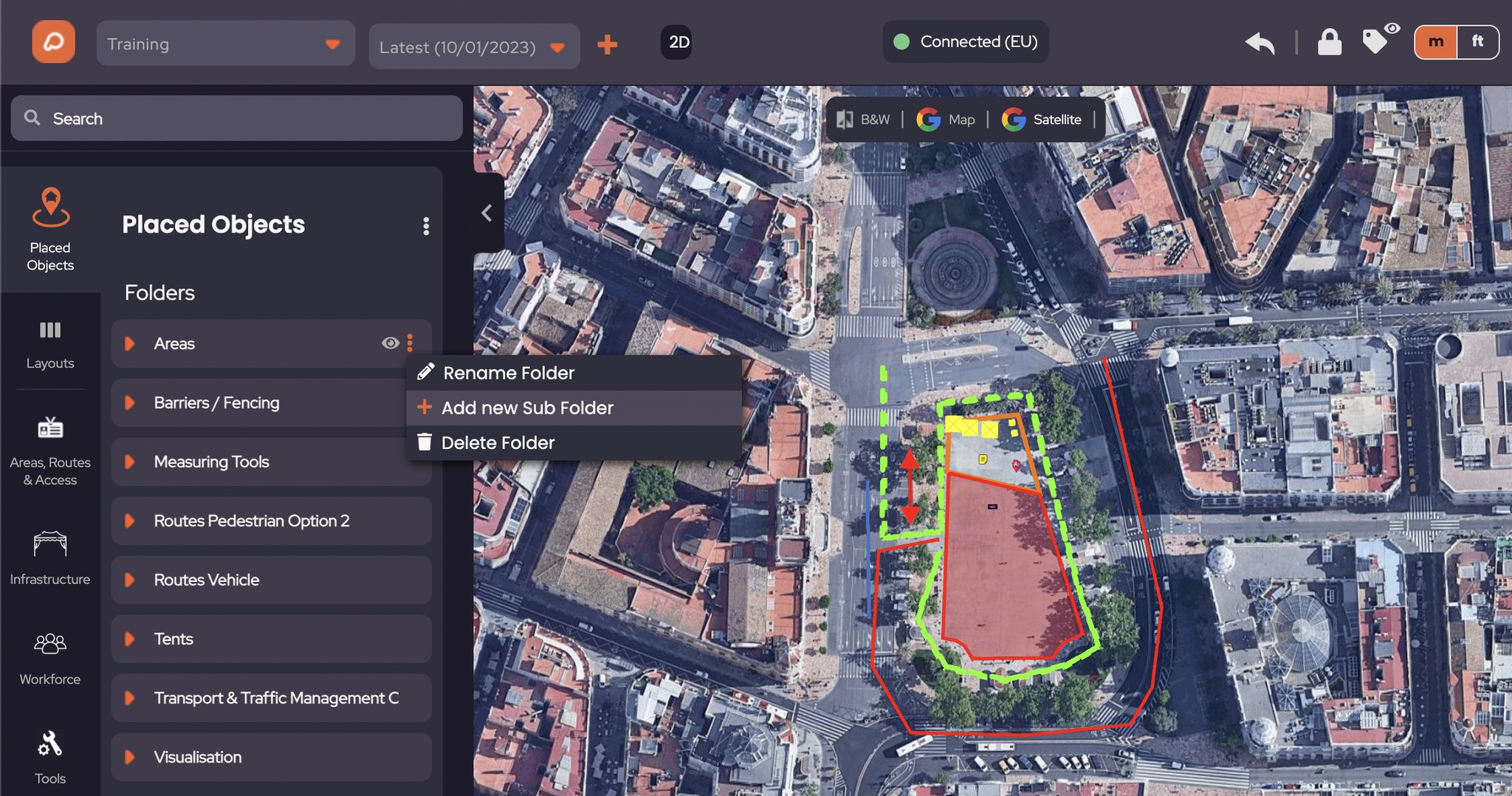The width and height of the screenshot is (1512, 796).
Task: Switch basemap to B&W
Action: (x=863, y=119)
